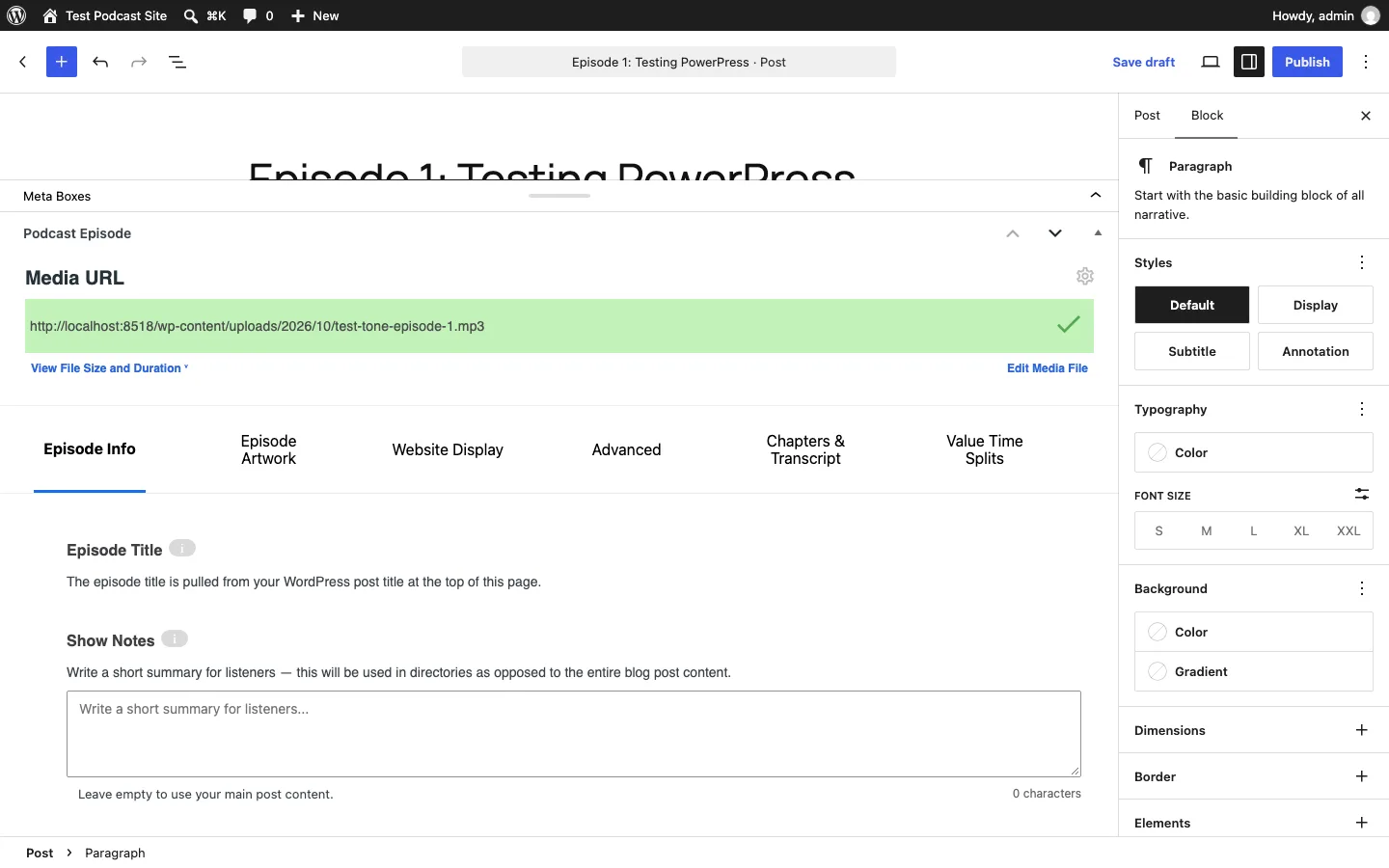Click the Episode 1: Testing PowerPress document bar

point(679,62)
